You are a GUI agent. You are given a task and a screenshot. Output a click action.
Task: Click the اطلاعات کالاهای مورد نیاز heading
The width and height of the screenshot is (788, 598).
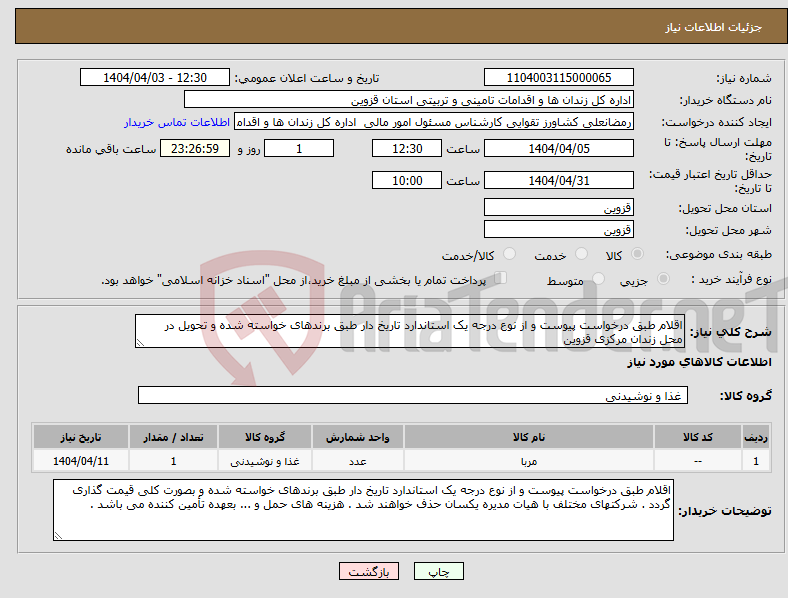point(699,362)
